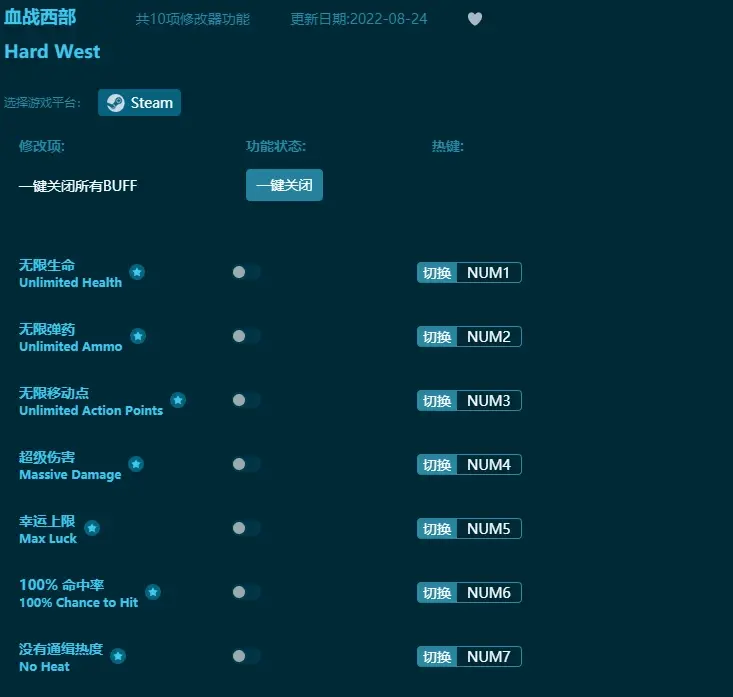Click the 选择游戏平台 label

coord(42,103)
